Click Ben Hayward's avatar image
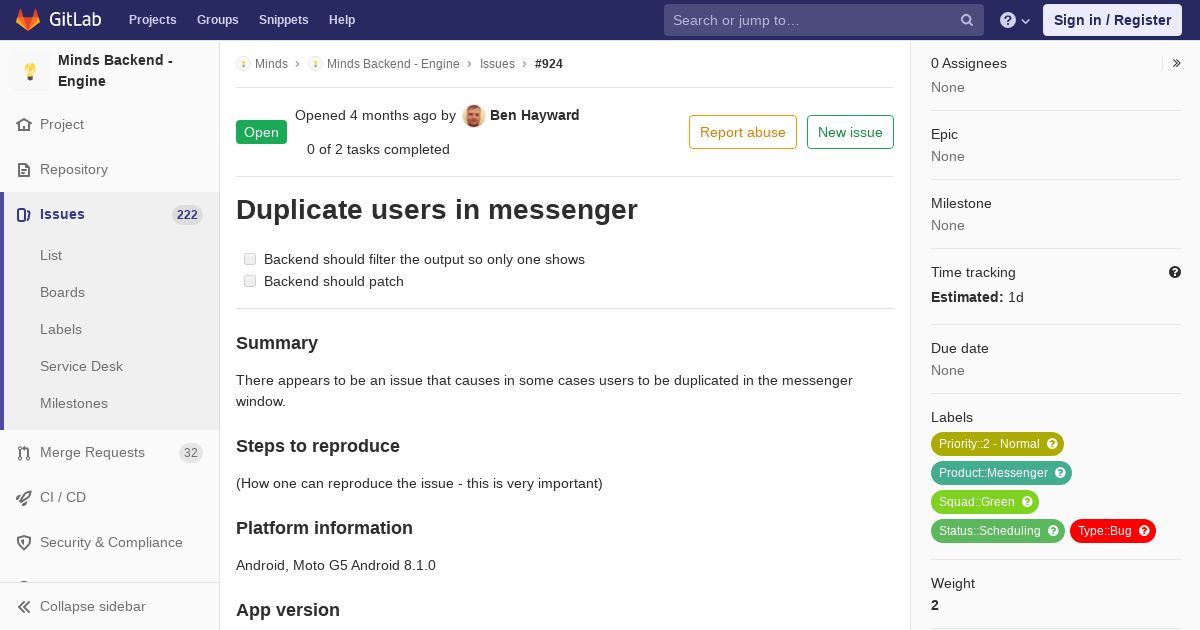This screenshot has width=1200, height=630. click(x=474, y=116)
